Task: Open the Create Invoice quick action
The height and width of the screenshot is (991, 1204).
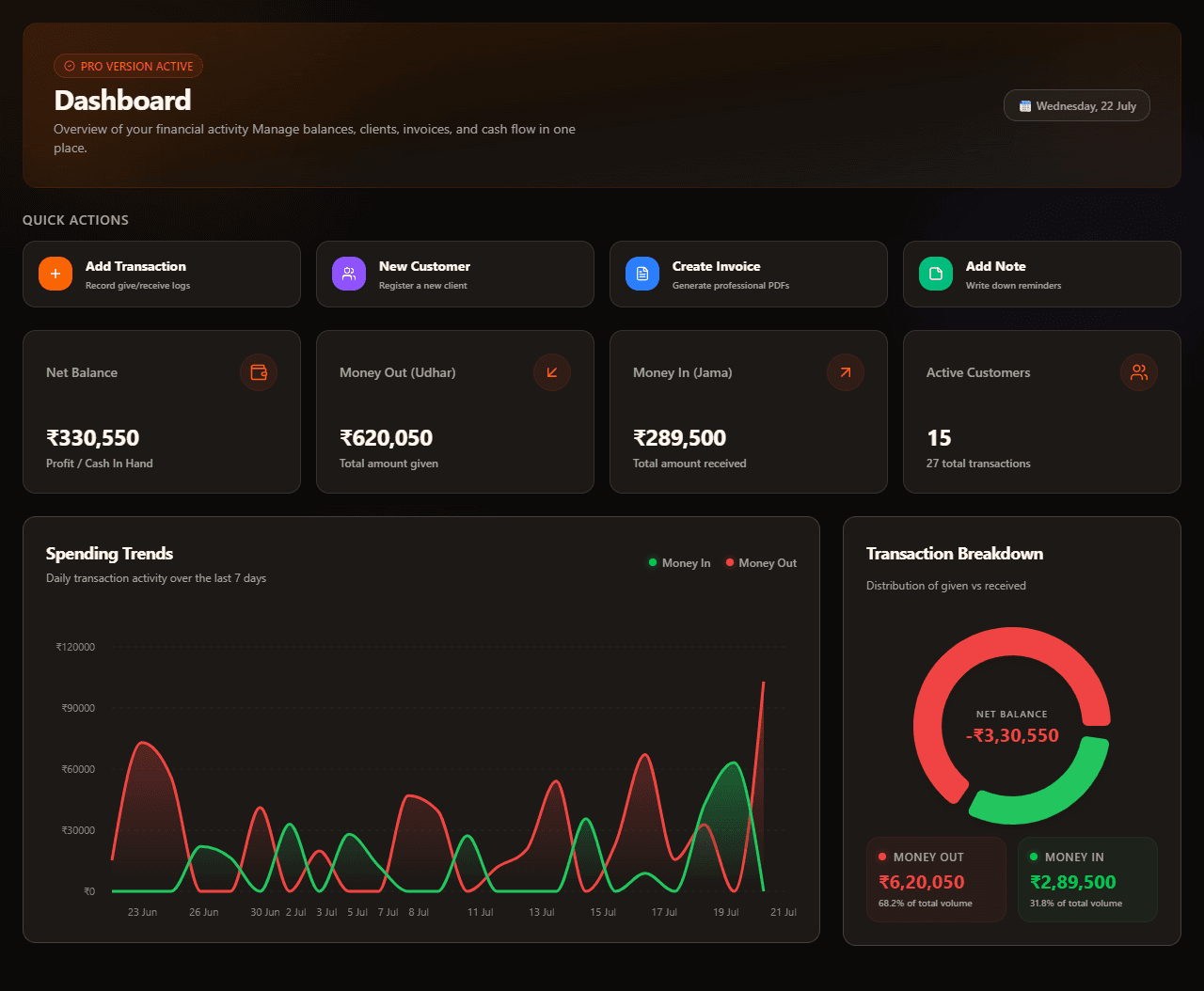Action: coord(749,274)
